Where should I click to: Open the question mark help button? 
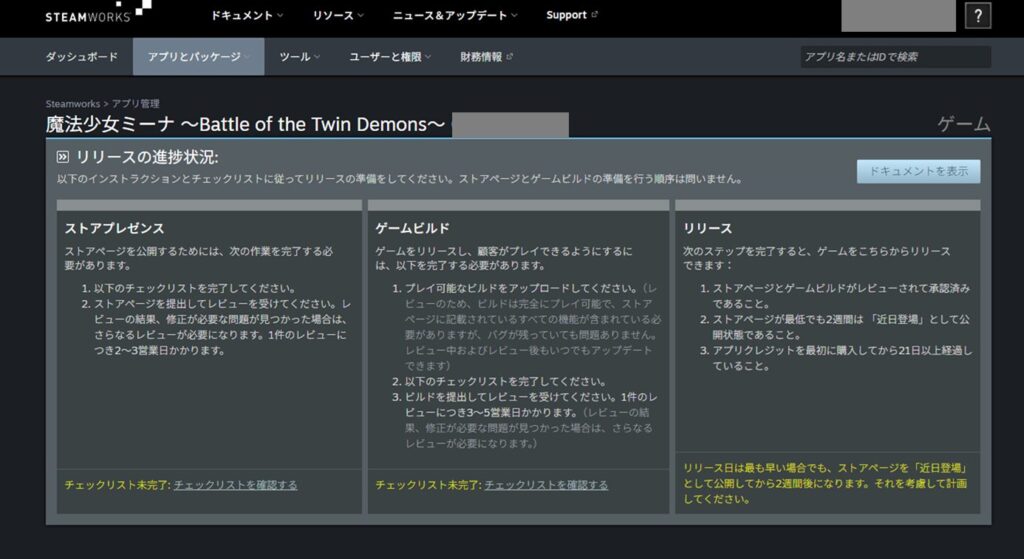977,16
